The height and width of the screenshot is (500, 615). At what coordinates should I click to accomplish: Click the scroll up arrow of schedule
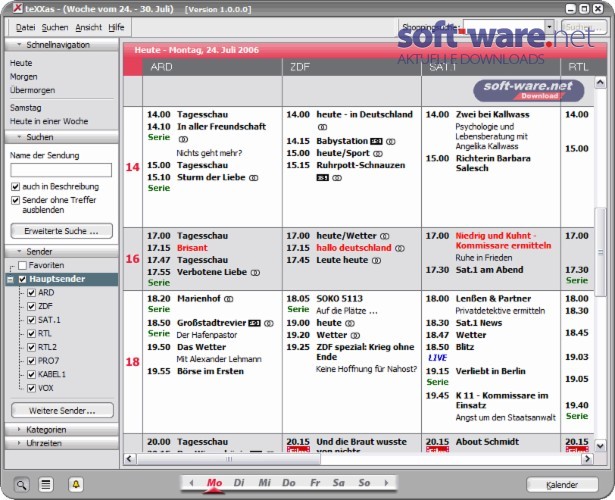pyautogui.click(x=600, y=82)
